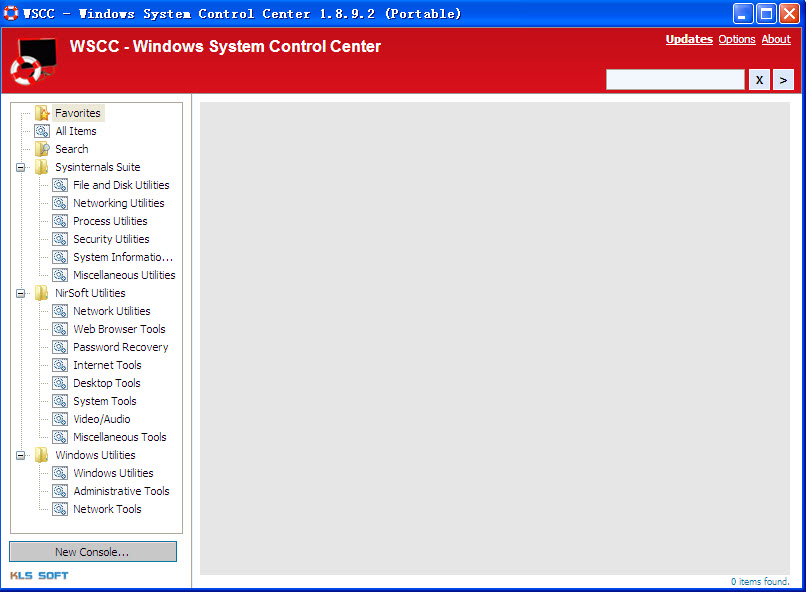Select the Networking Utilities label
Screen dimensions: 806x592
point(119,203)
